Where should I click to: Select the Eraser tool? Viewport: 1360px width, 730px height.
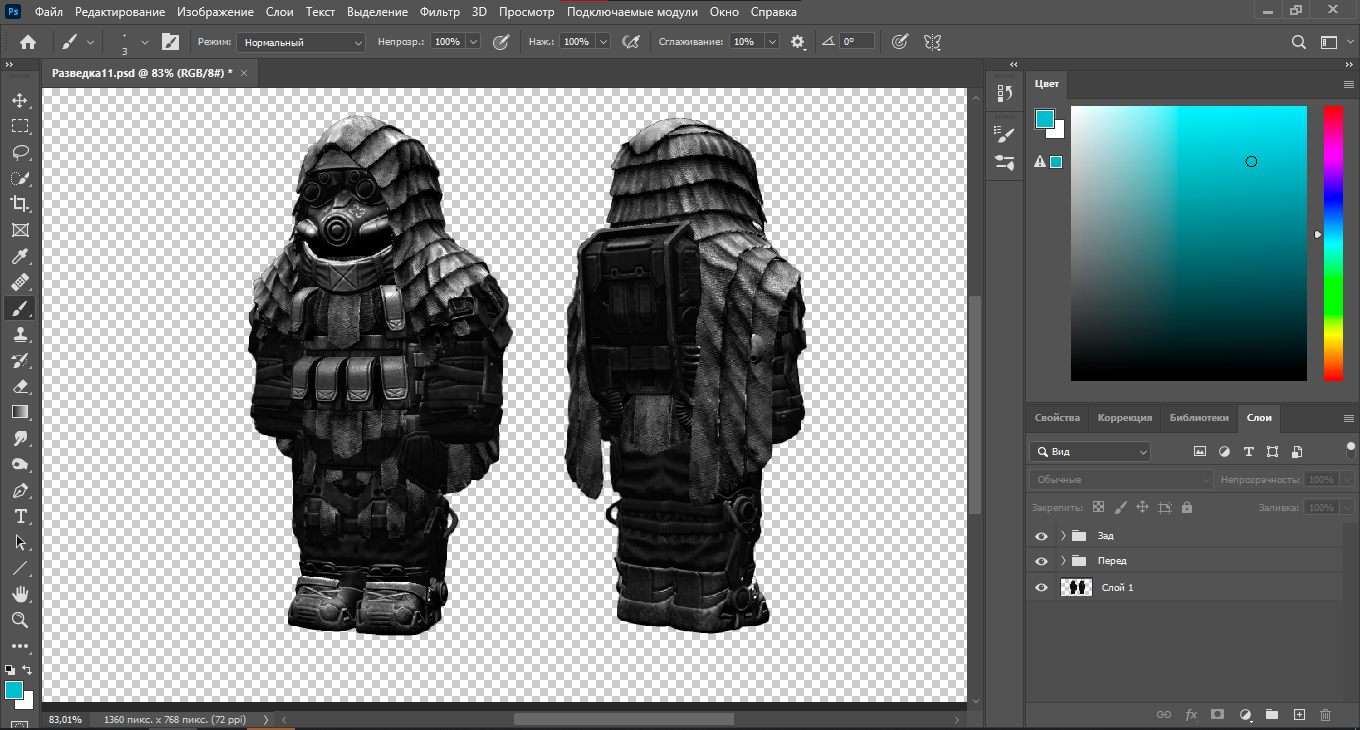[19, 386]
